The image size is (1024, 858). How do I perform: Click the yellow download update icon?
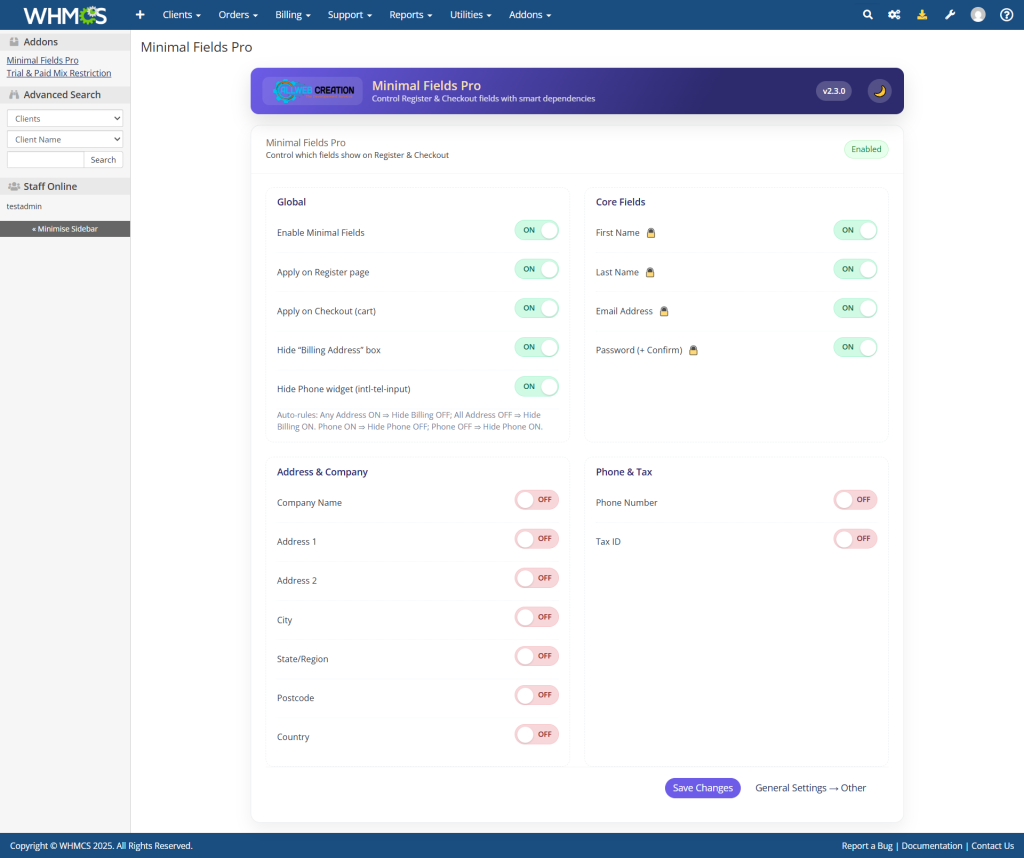pyautogui.click(x=922, y=15)
